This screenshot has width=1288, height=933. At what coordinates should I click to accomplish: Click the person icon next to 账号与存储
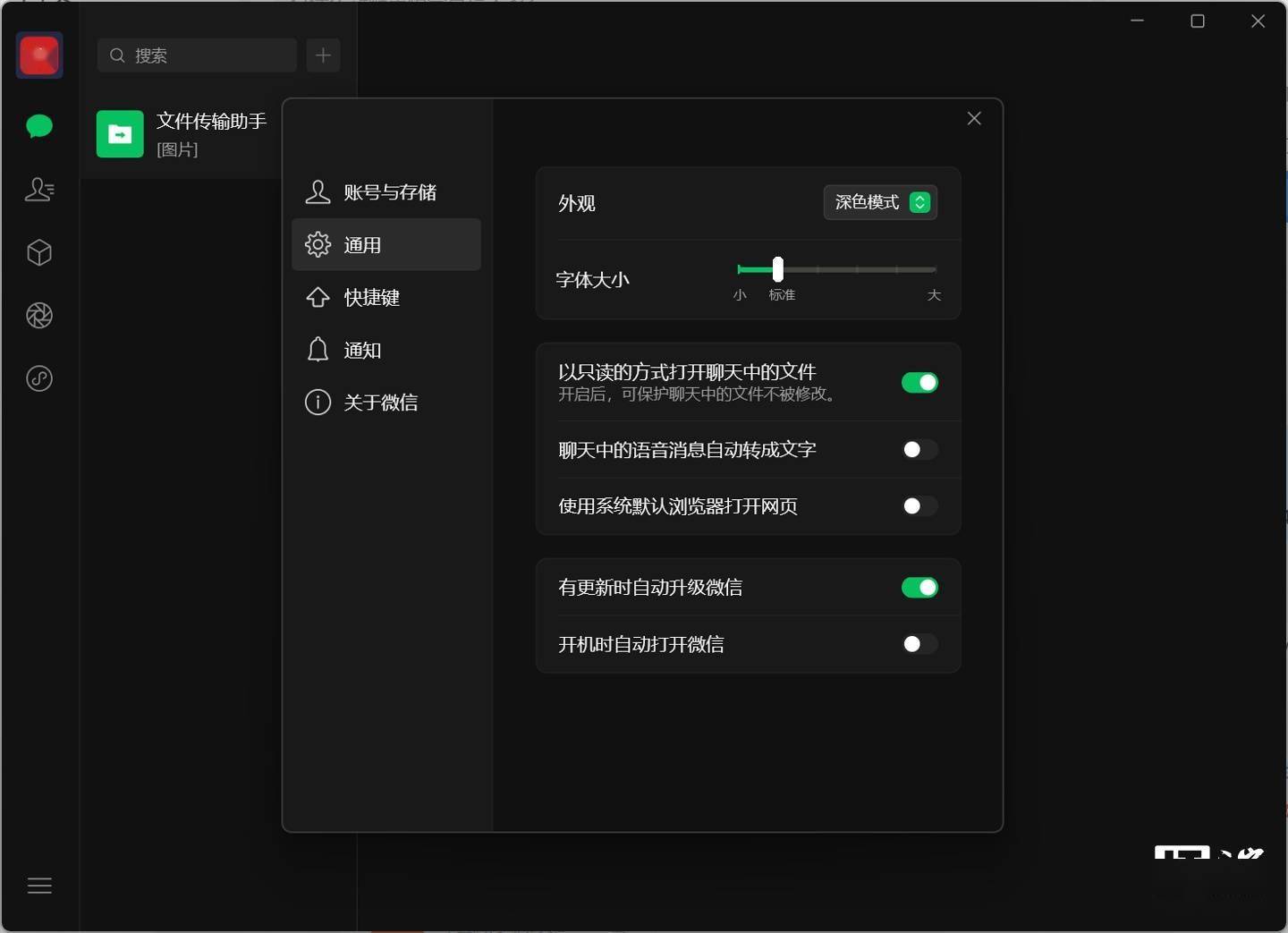tap(318, 192)
